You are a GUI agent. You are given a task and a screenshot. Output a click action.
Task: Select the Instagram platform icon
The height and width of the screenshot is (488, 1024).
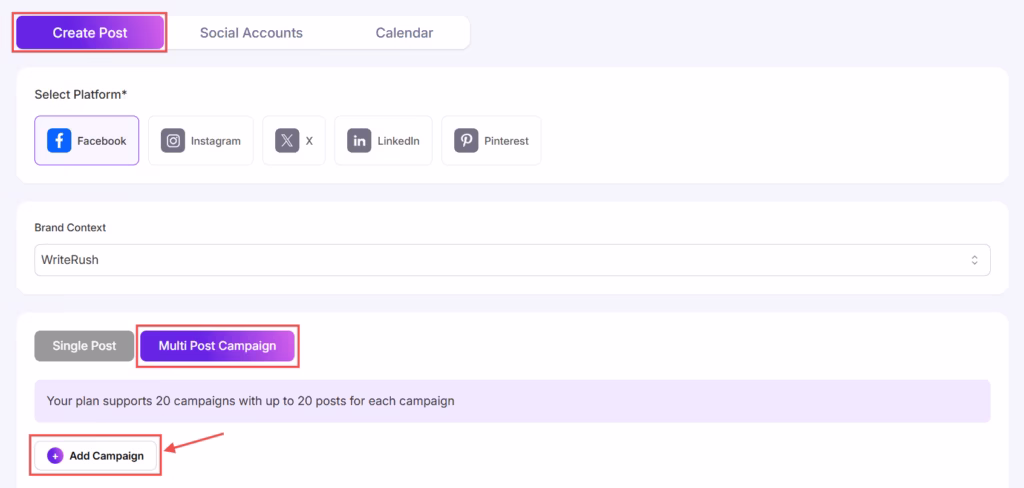173,140
